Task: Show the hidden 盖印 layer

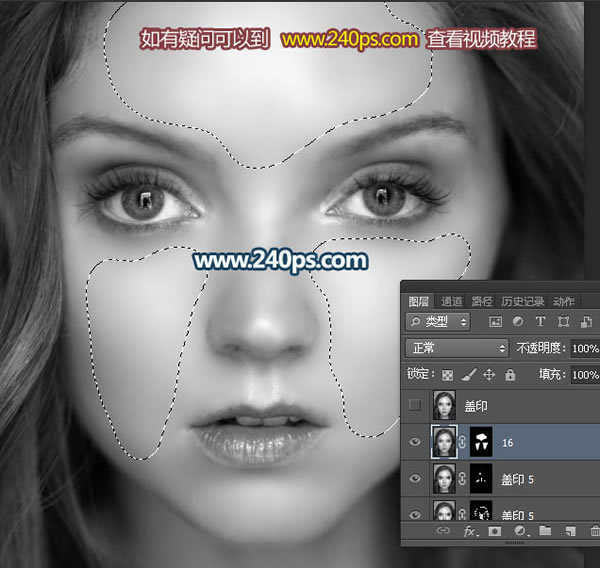Action: click(x=415, y=405)
